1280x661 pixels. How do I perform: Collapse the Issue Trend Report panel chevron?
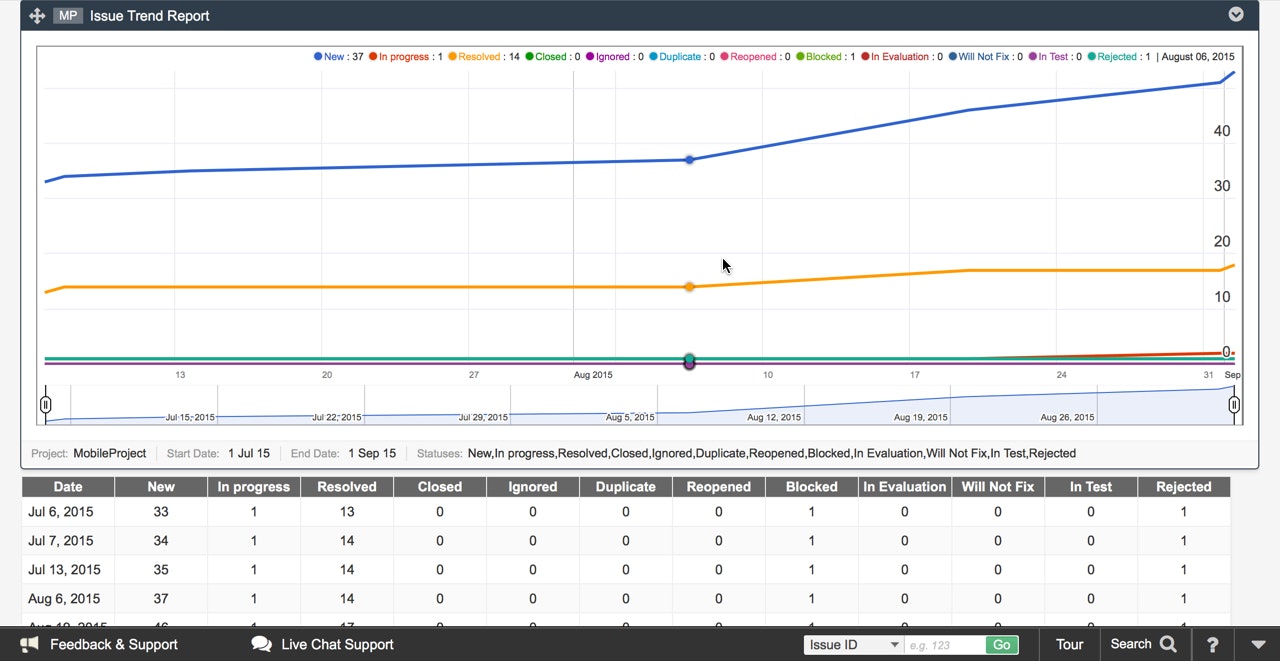coord(1236,15)
